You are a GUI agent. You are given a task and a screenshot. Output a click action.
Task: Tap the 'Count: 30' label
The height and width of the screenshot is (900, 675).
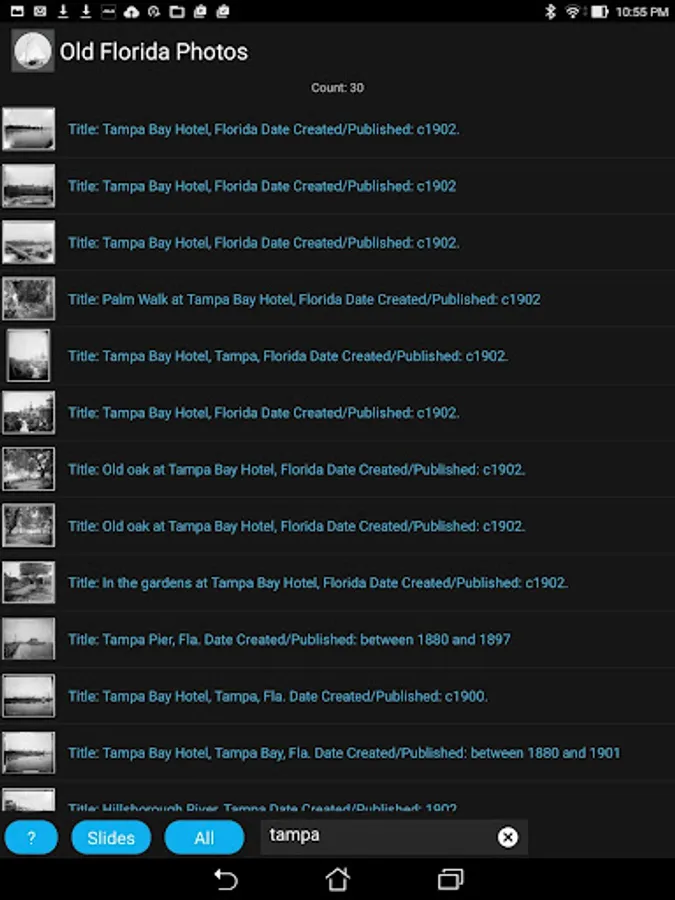pyautogui.click(x=338, y=88)
